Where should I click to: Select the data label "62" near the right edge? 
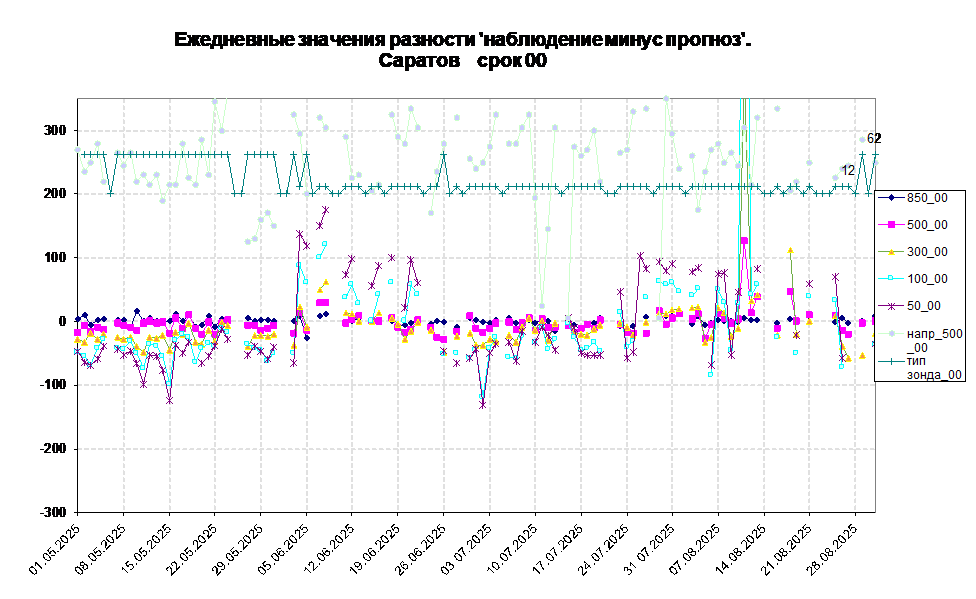coord(871,139)
